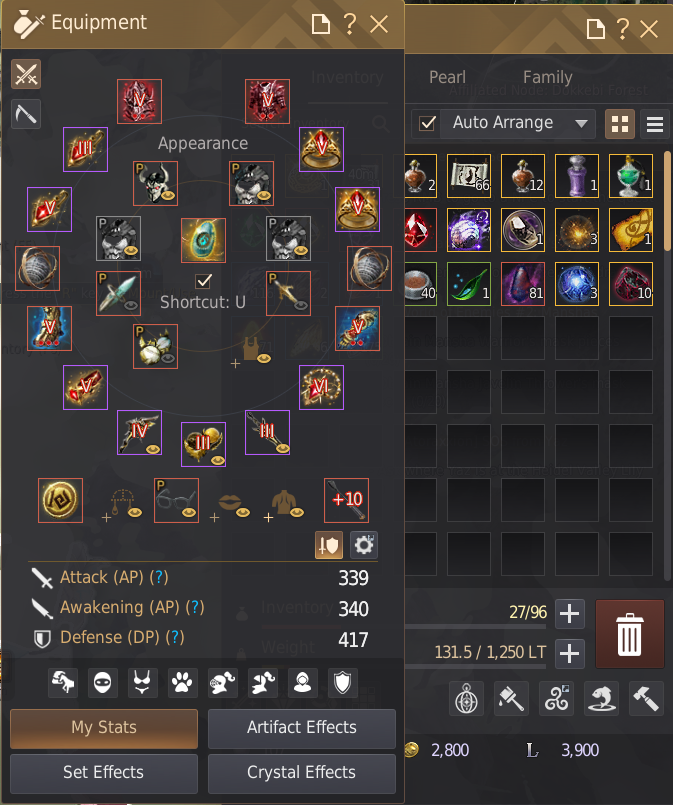Image resolution: width=673 pixels, height=805 pixels.
Task: Open the Artifact Effects panel
Action: point(302,728)
